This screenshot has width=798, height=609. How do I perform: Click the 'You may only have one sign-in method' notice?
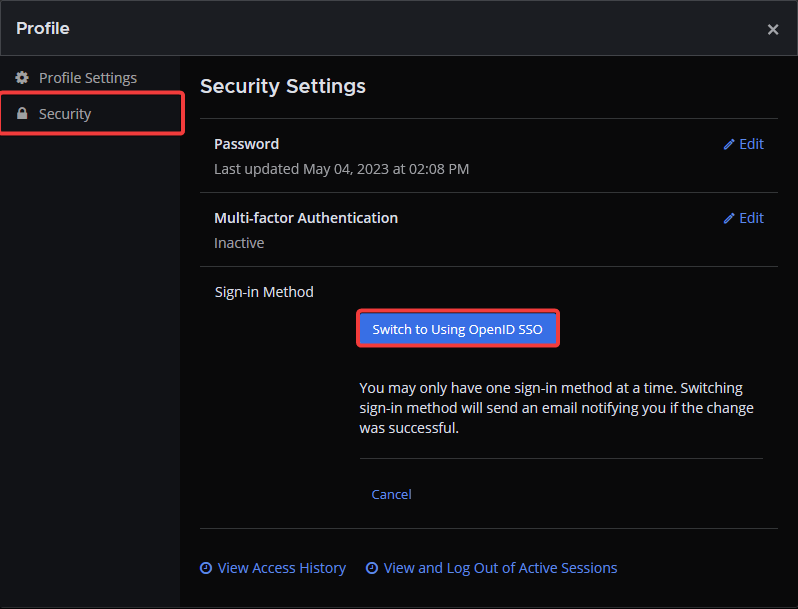click(556, 408)
